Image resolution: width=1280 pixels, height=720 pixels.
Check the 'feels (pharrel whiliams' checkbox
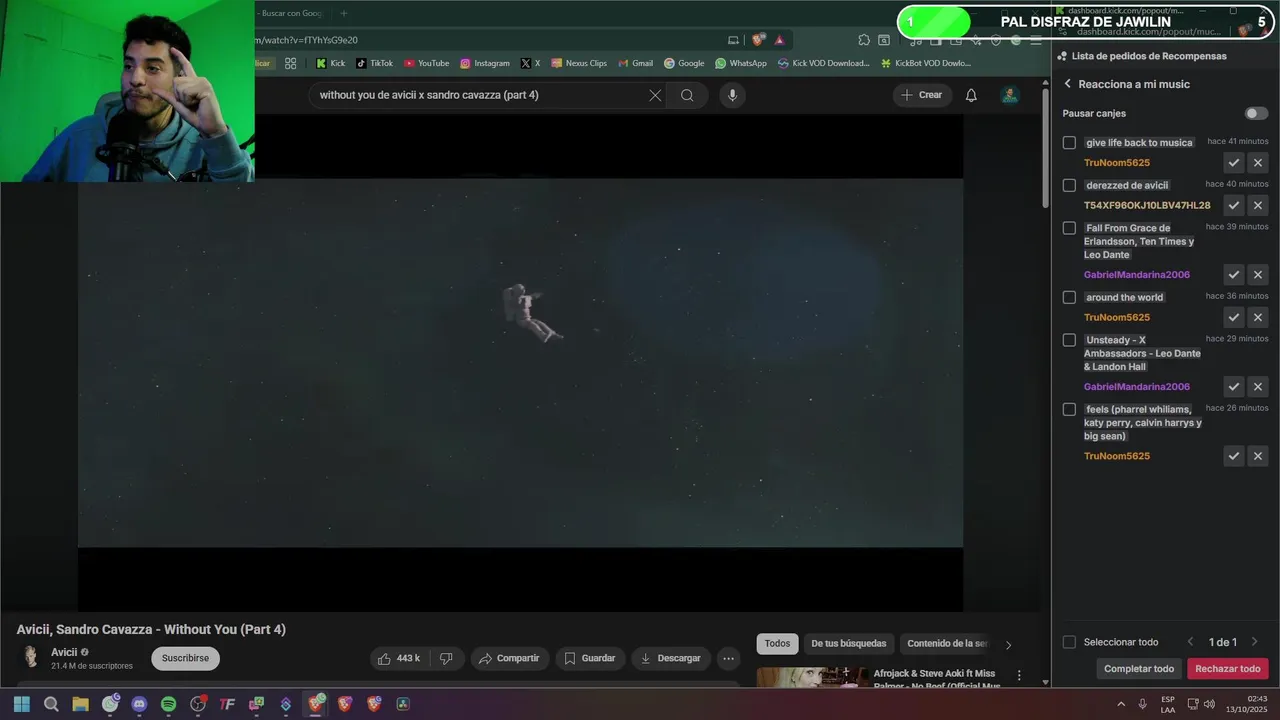click(x=1069, y=409)
